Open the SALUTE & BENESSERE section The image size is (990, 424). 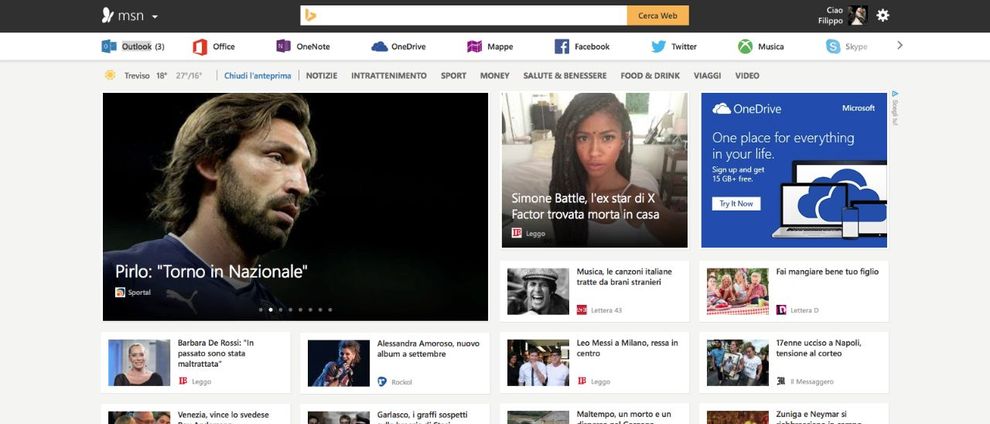[x=565, y=76]
